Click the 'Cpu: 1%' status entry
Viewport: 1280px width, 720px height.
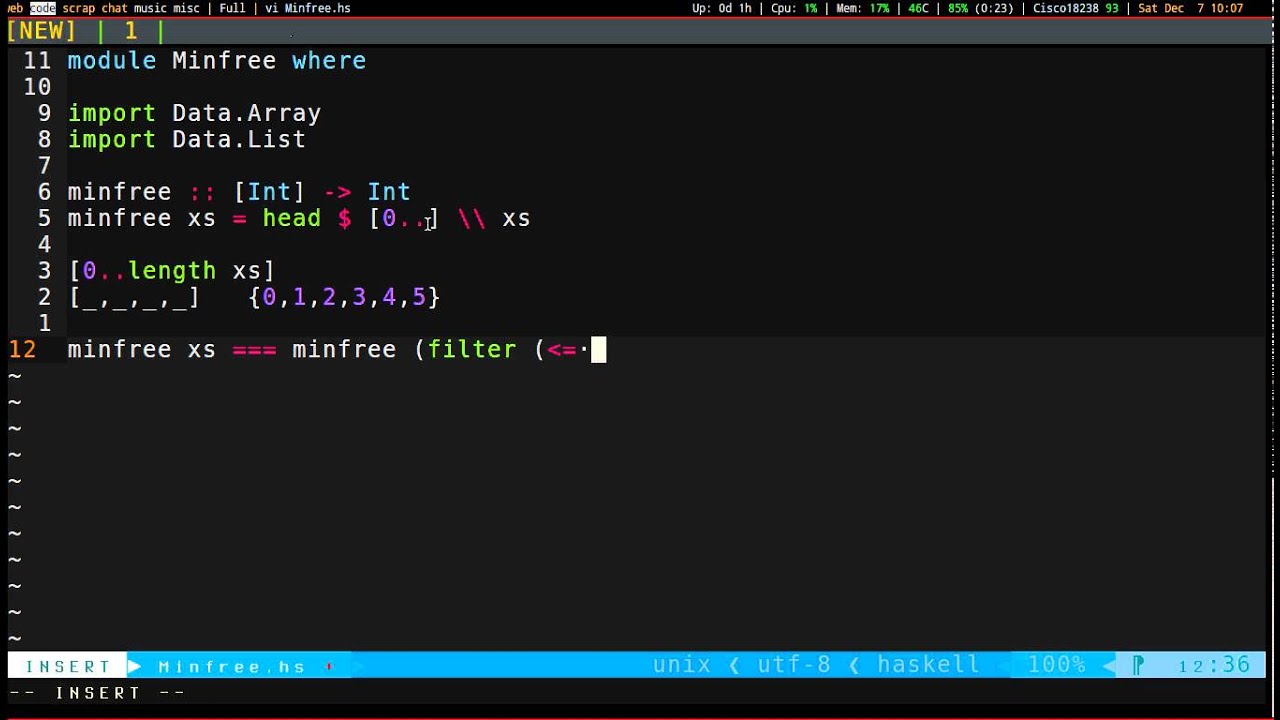(794, 8)
